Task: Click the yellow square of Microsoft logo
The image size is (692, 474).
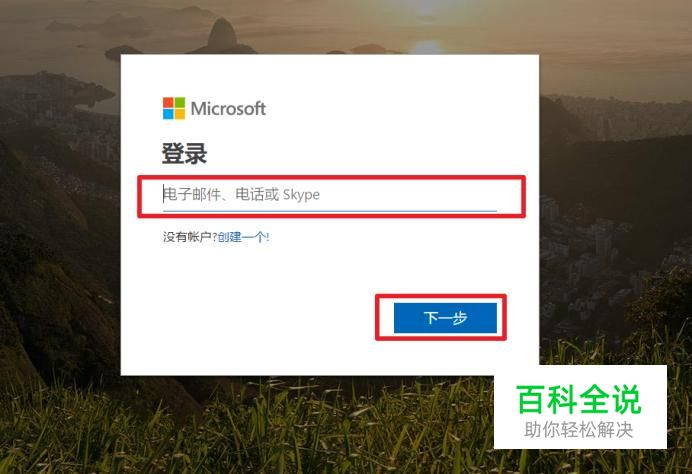Action: (x=180, y=114)
